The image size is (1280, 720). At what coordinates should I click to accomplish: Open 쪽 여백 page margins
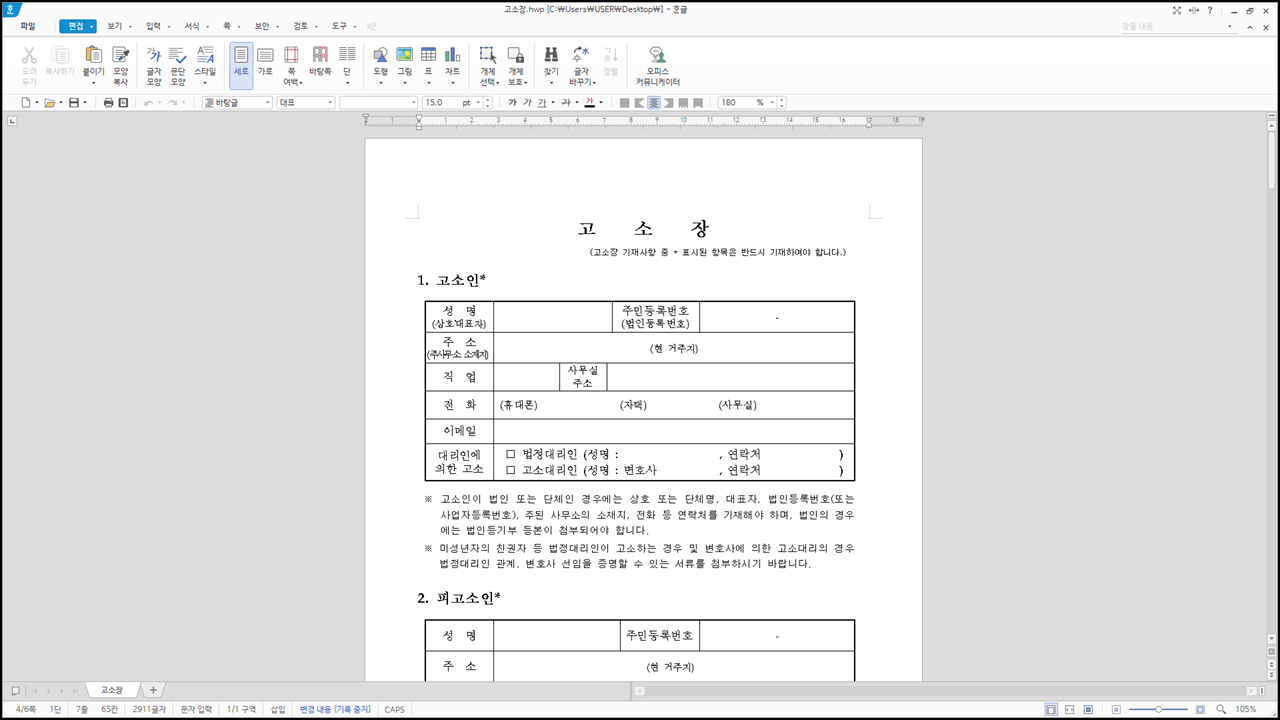(291, 66)
